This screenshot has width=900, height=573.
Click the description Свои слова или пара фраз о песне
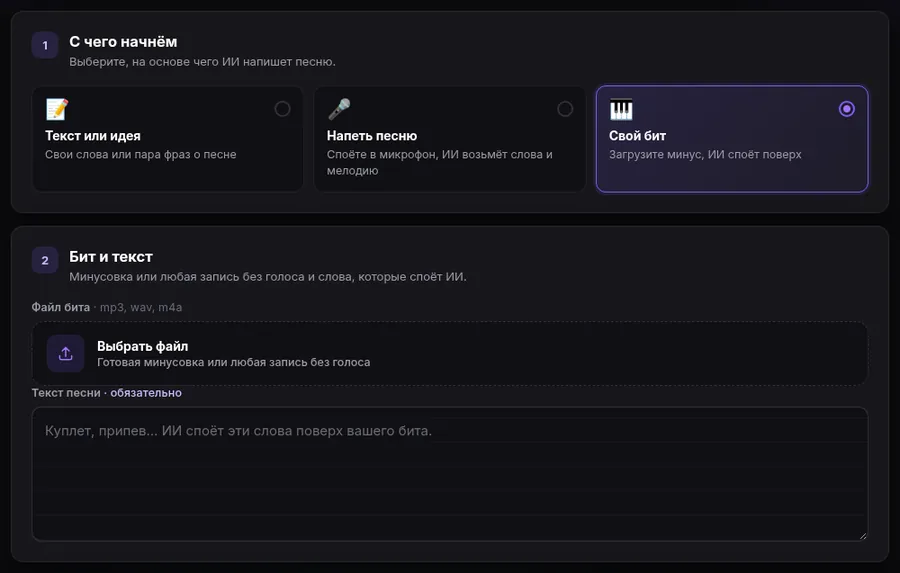tap(141, 154)
